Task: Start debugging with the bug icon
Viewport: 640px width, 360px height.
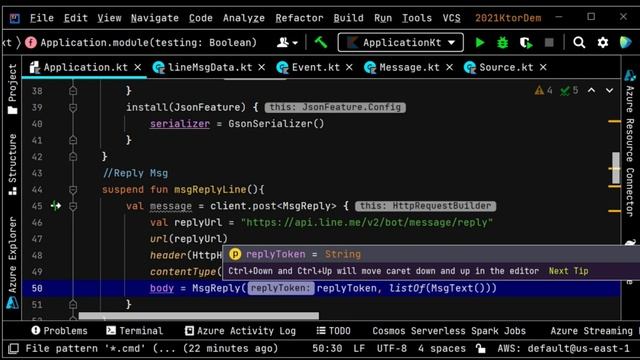Action: tap(502, 42)
